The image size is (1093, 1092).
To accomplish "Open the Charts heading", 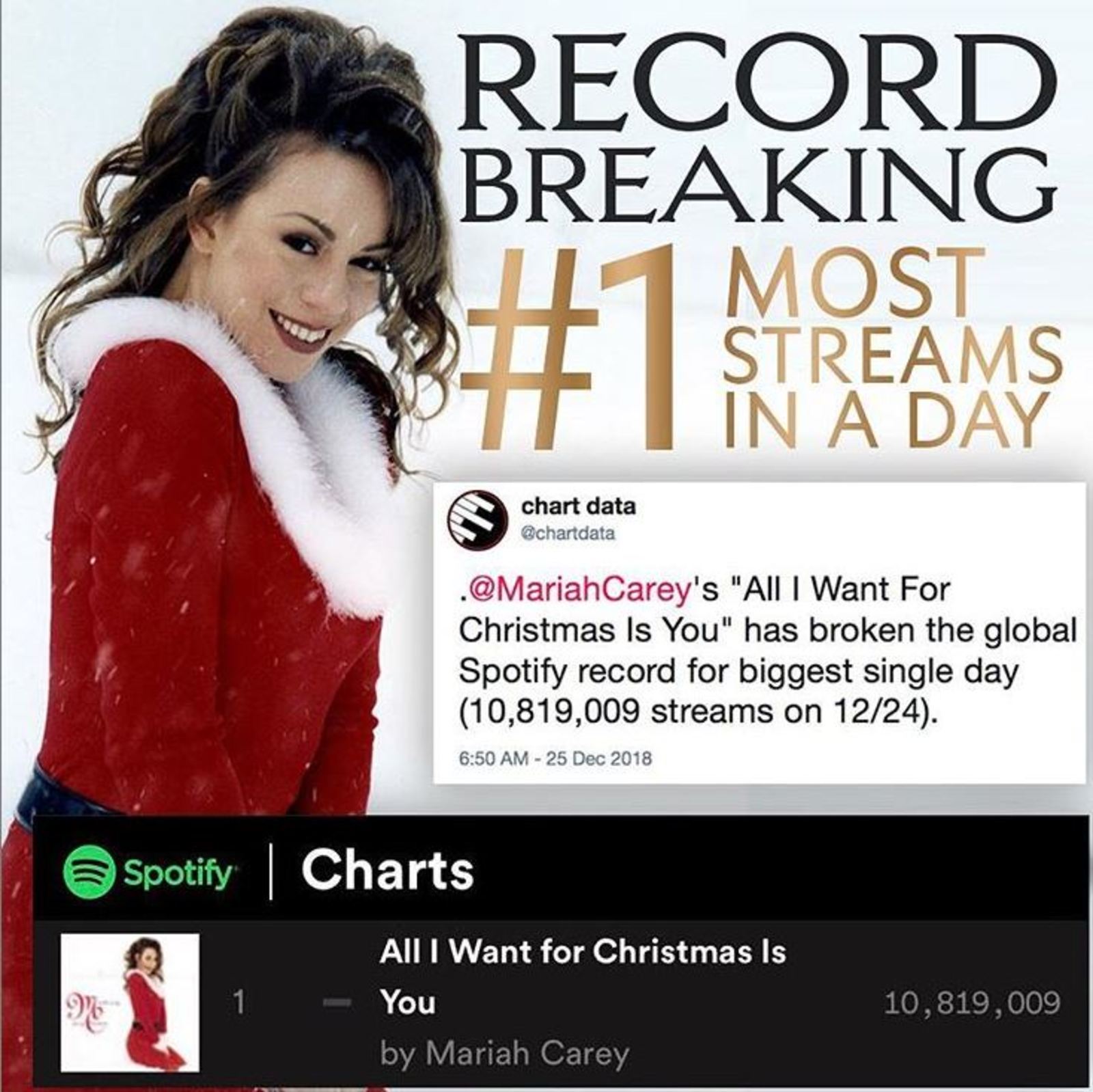I will [387, 870].
